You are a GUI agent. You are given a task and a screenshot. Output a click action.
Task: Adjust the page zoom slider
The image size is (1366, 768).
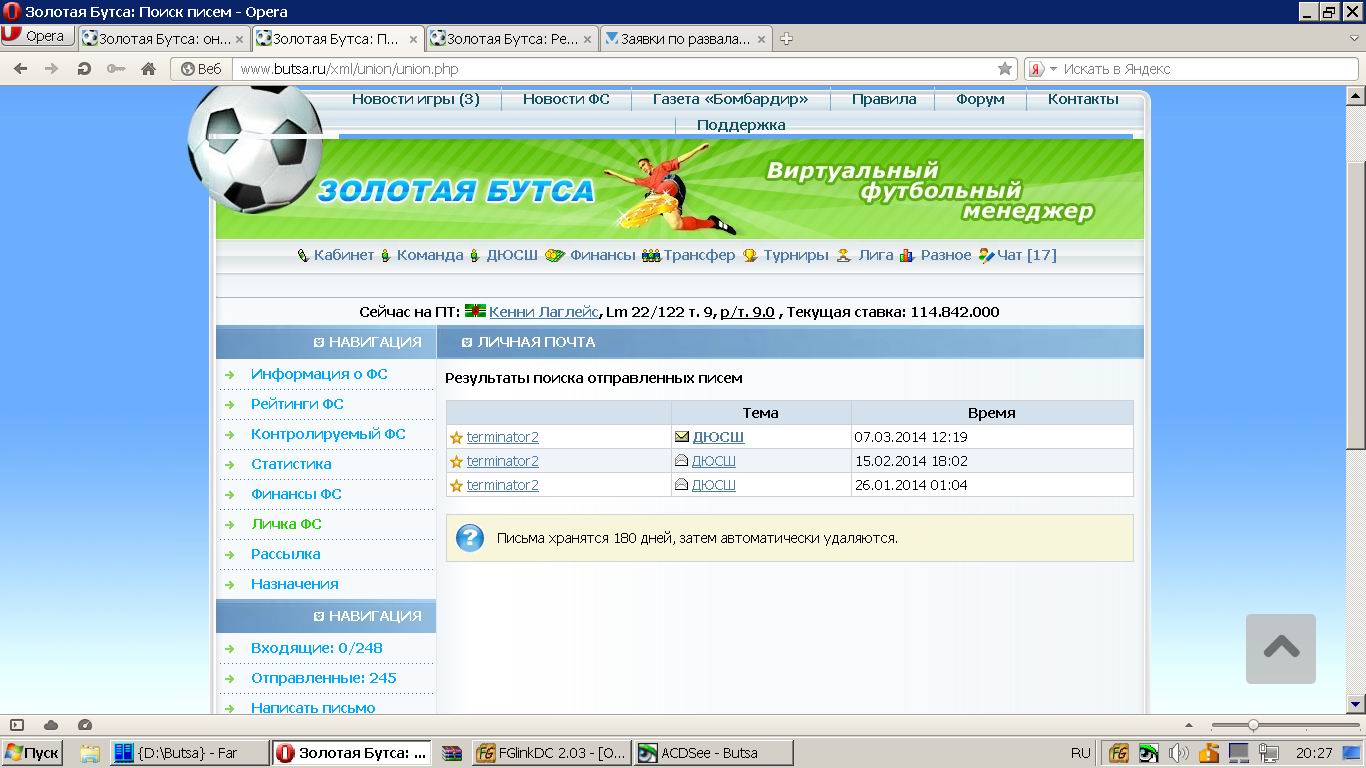coord(1252,725)
